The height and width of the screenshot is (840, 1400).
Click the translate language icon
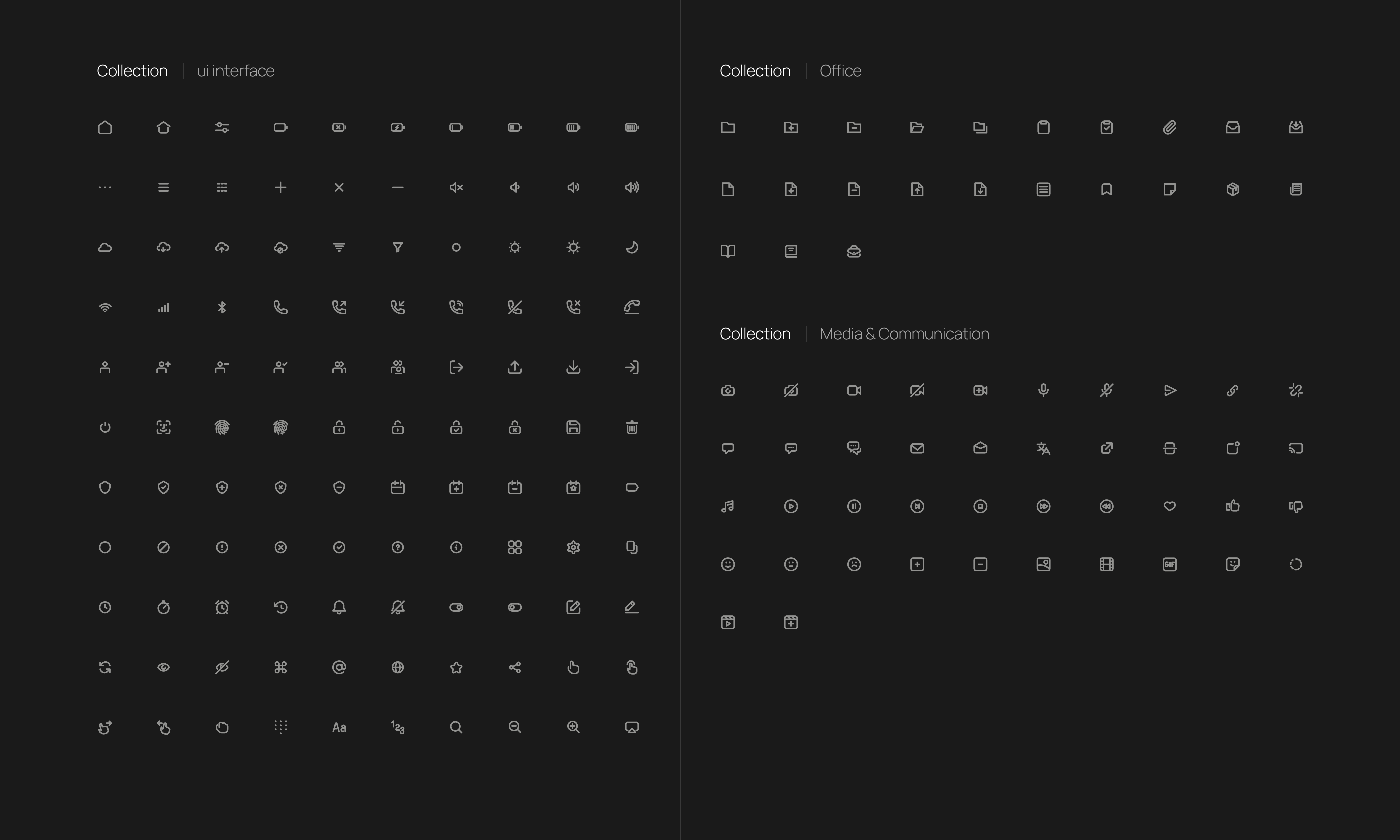click(1043, 448)
